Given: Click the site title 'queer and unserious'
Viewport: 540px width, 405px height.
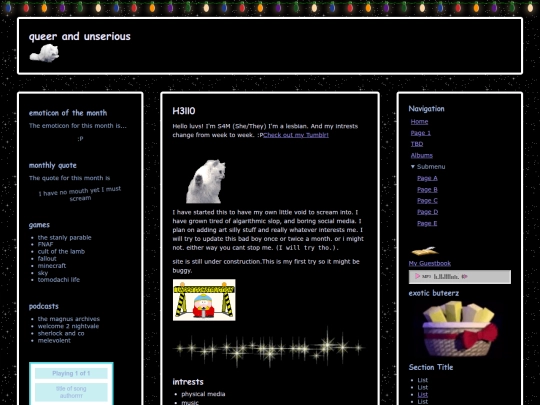Looking at the screenshot, I should pos(80,36).
